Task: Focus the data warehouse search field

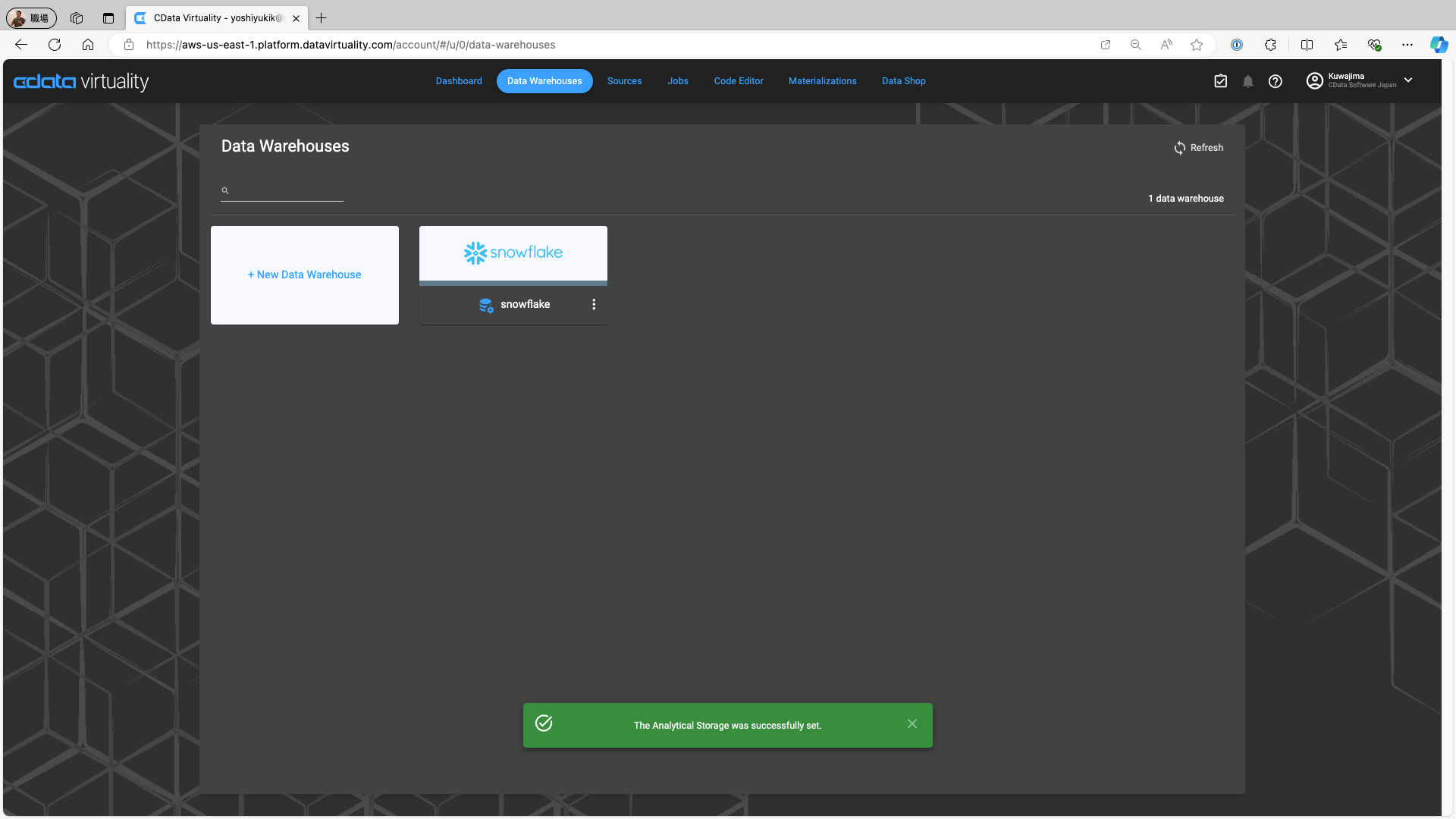Action: point(287,191)
